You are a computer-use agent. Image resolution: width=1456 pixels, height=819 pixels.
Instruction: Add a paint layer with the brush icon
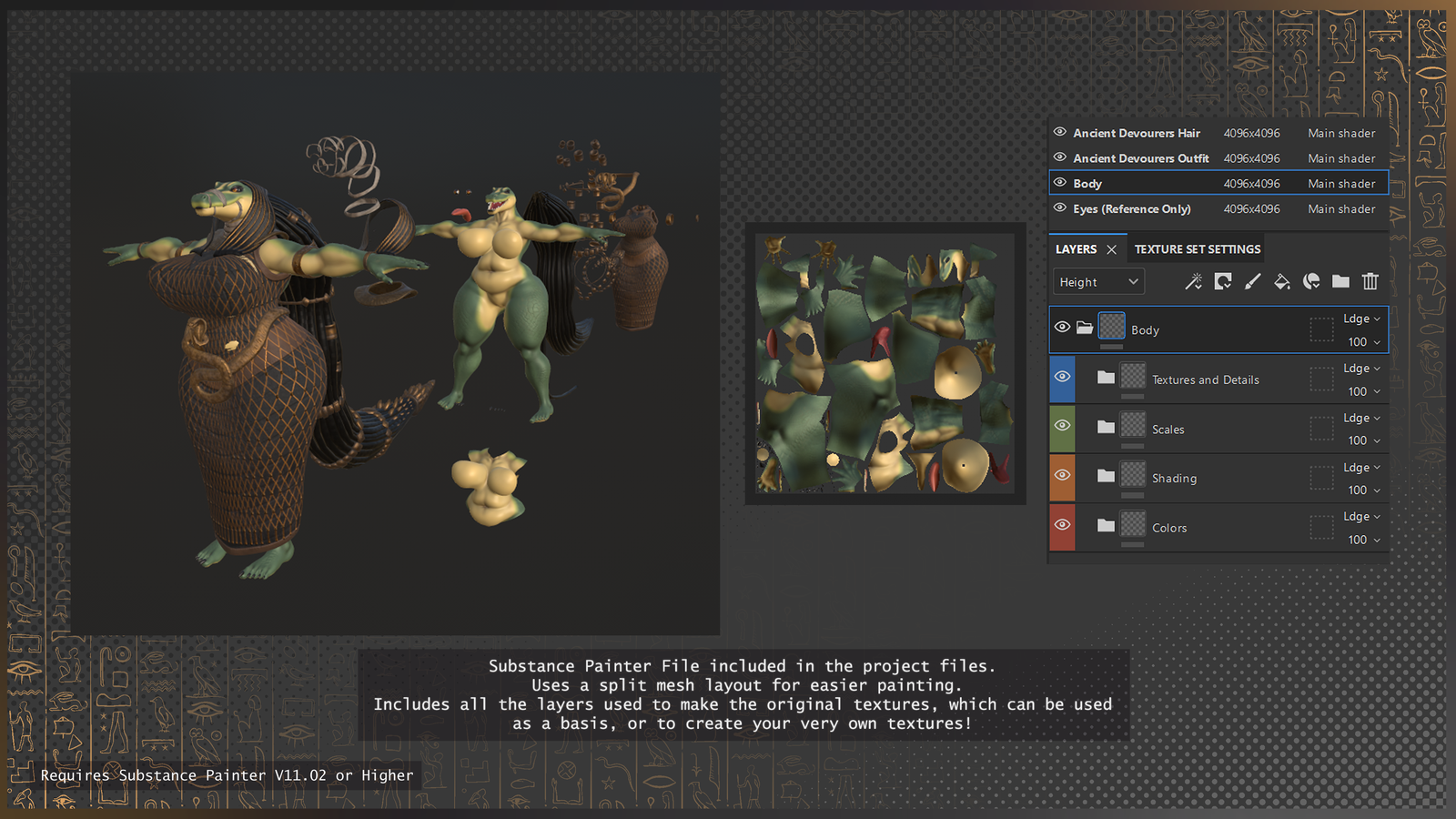[x=1252, y=282]
